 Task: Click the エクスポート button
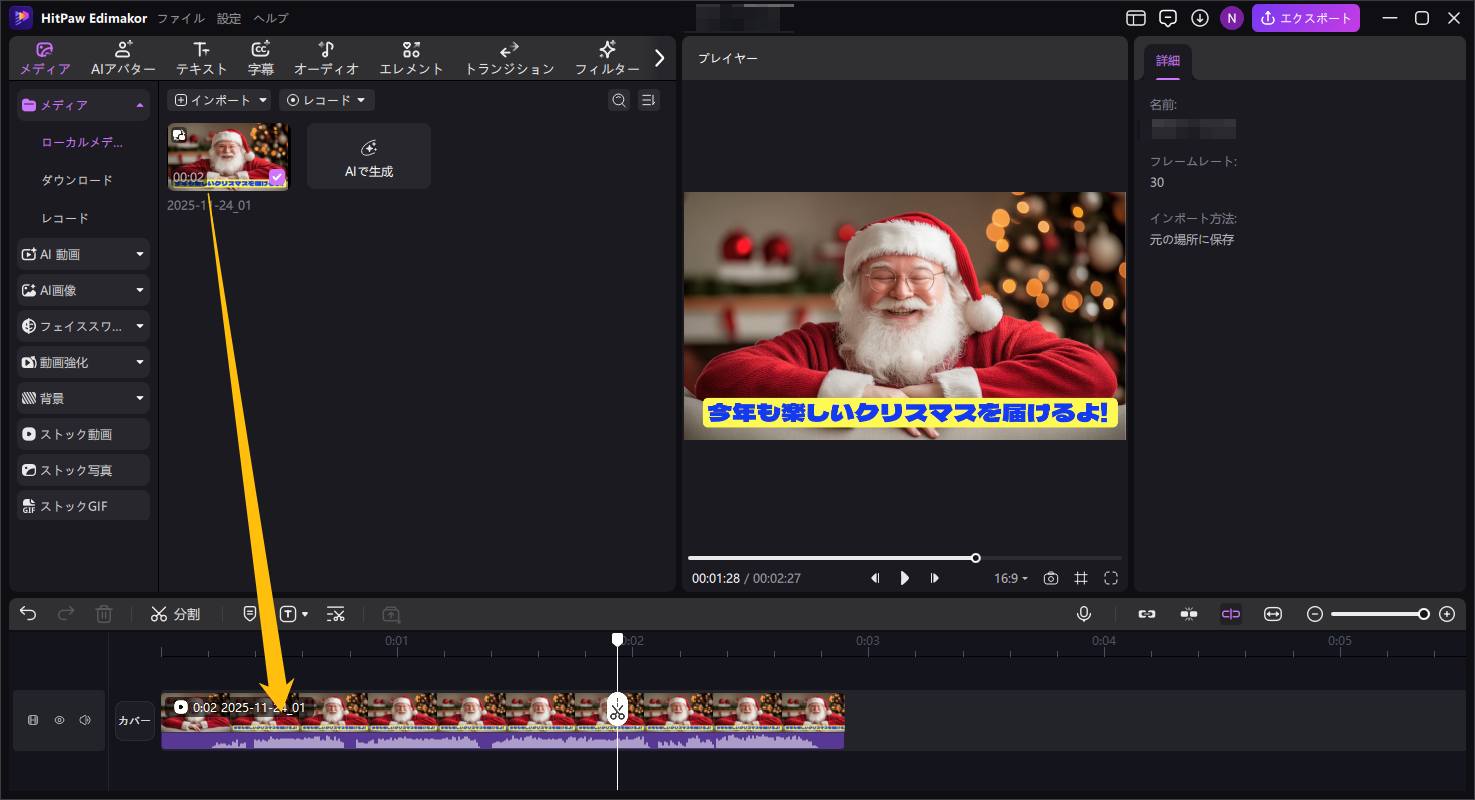(1306, 18)
